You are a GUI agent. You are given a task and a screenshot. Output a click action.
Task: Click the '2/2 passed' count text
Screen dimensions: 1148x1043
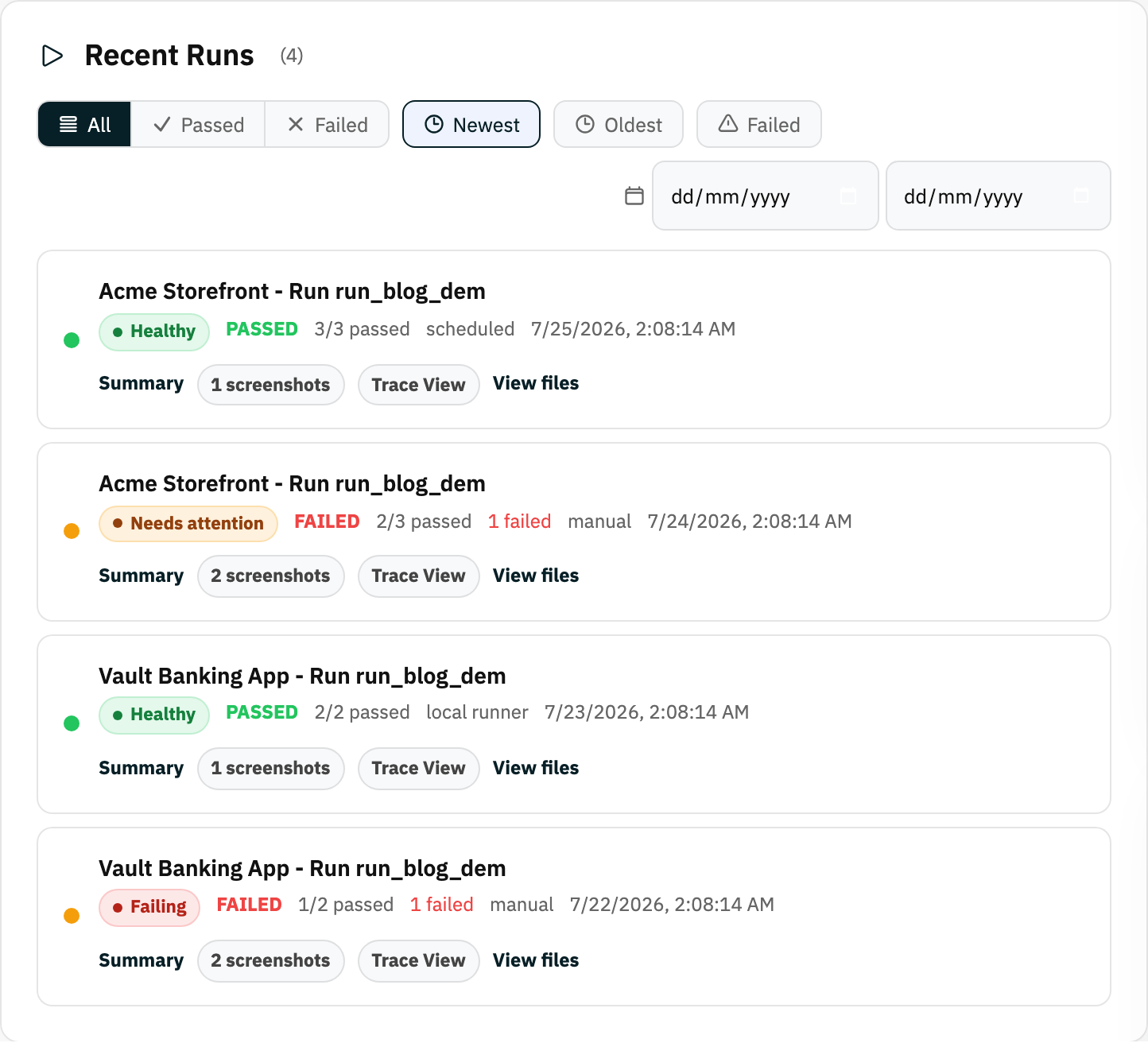362,712
